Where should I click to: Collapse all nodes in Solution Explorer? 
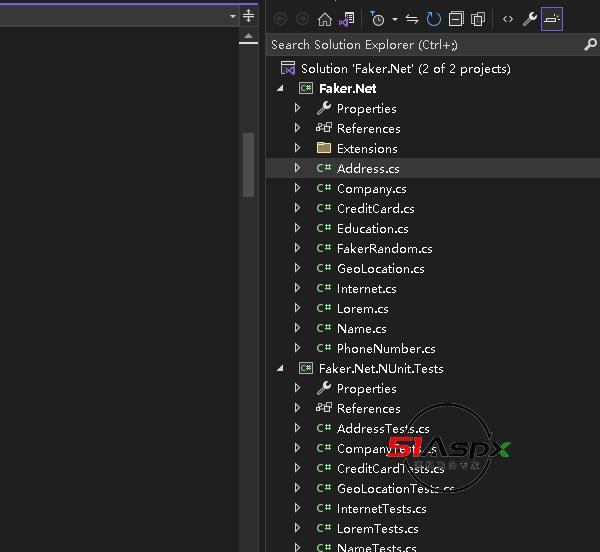pyautogui.click(x=456, y=19)
